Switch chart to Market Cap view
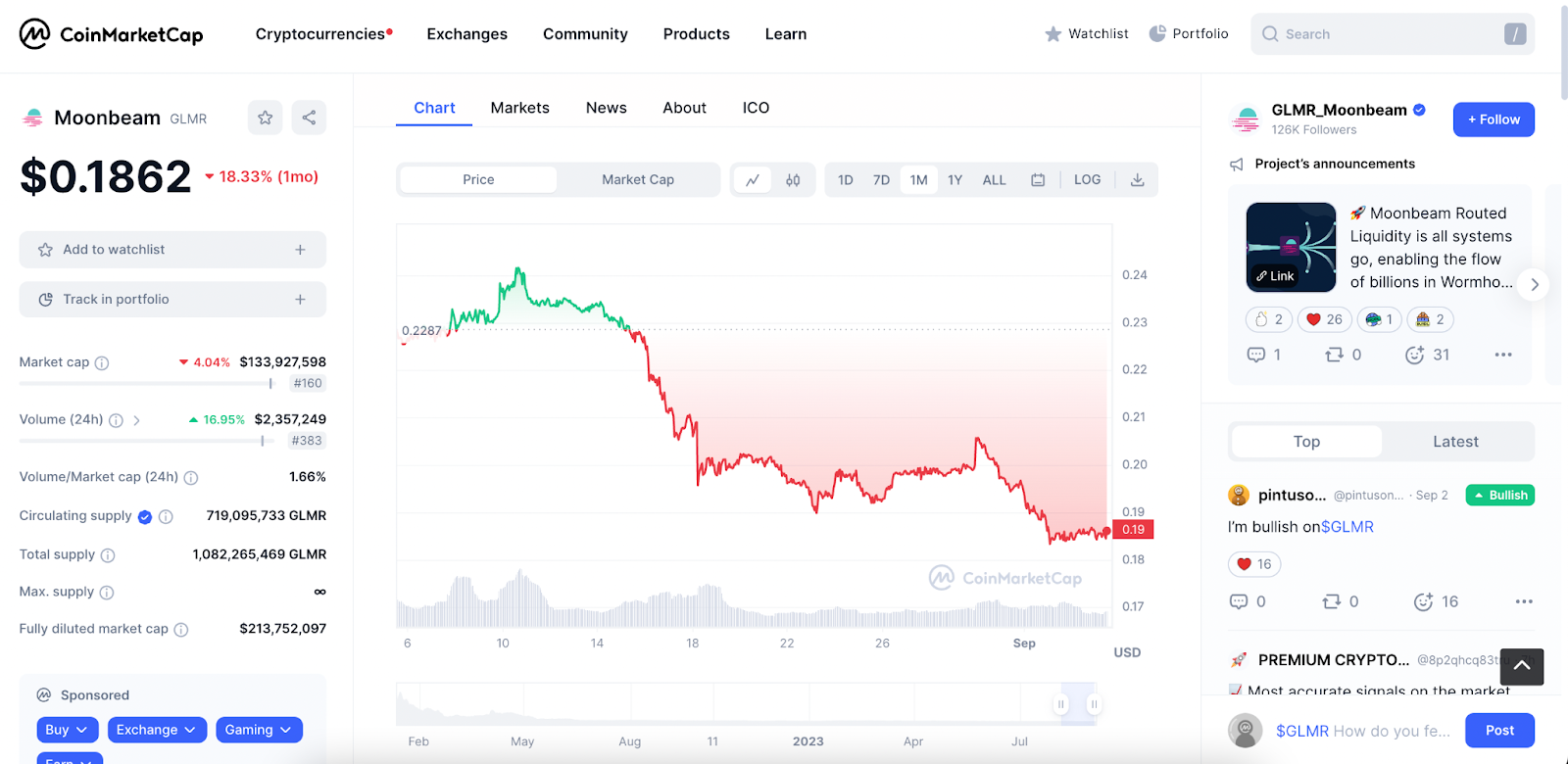Screen dimensions: 1568x764 click(638, 180)
